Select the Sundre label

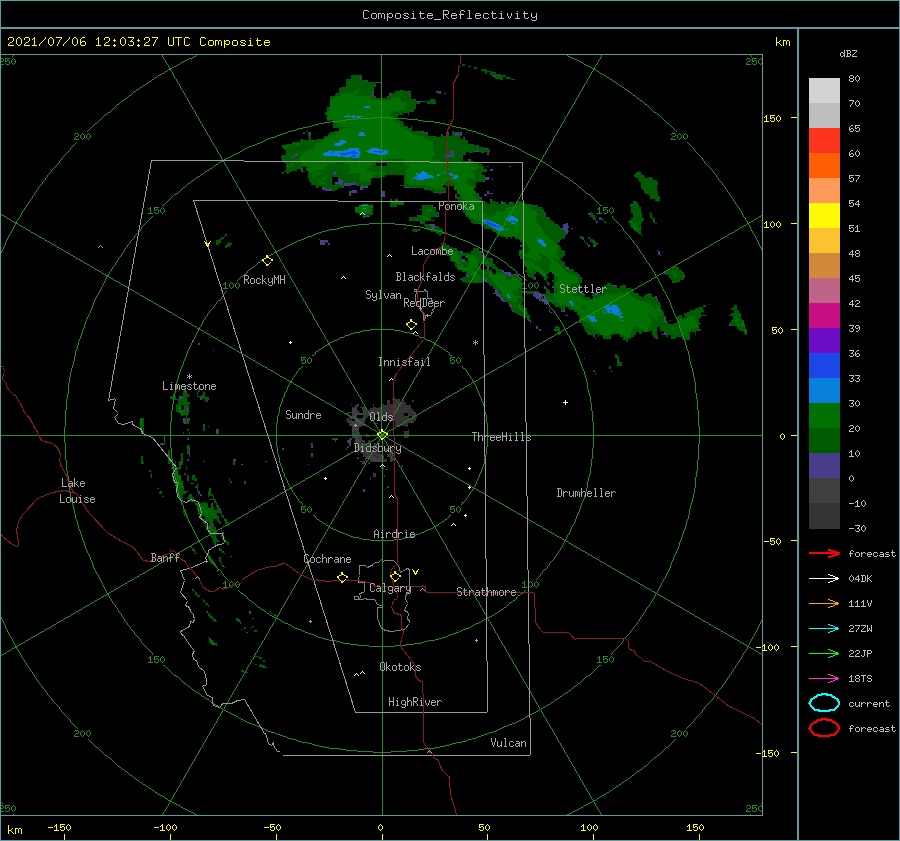(303, 414)
